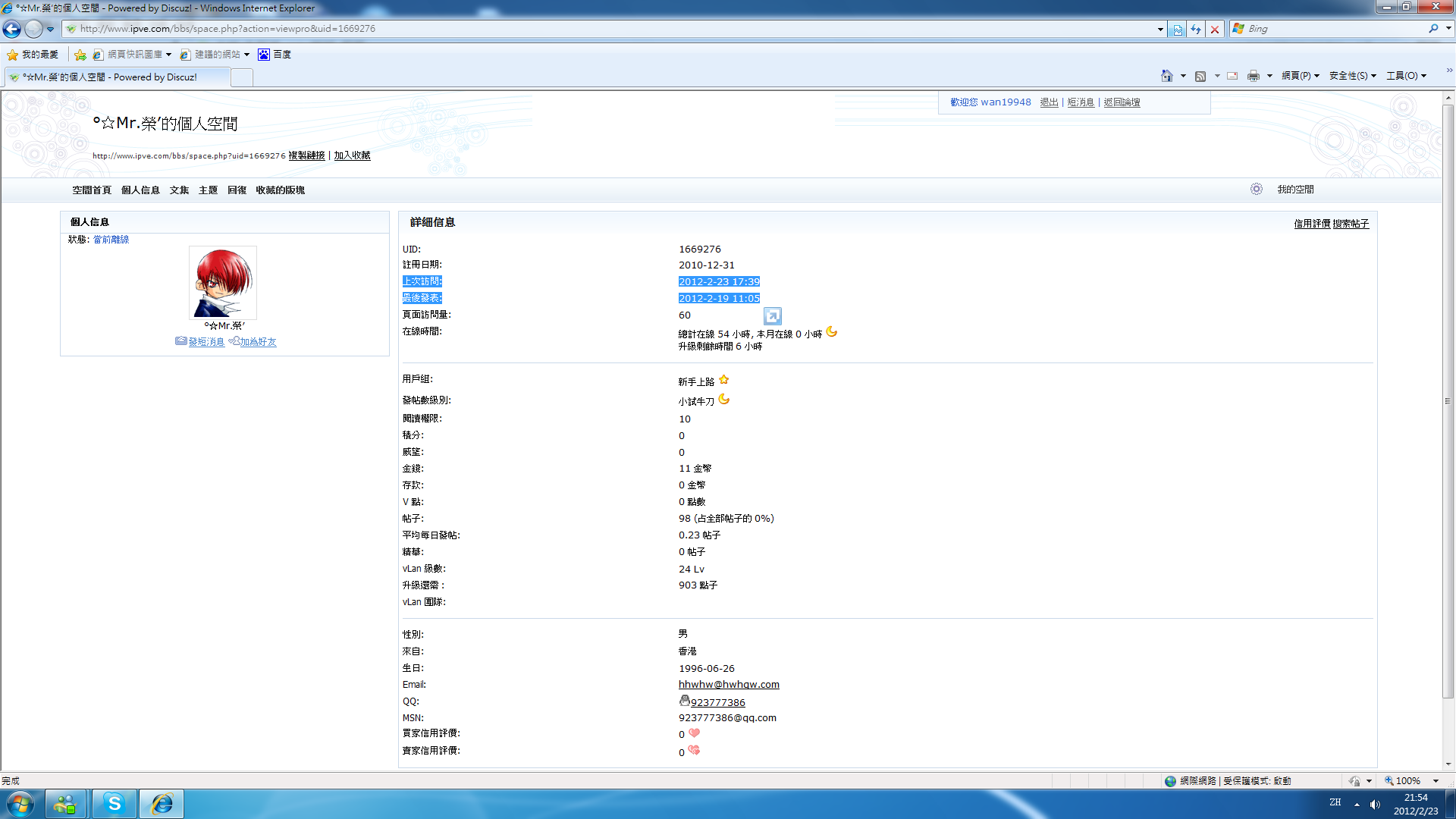Click the IE back navigation arrow
This screenshot has height=819, width=1456.
(12, 29)
